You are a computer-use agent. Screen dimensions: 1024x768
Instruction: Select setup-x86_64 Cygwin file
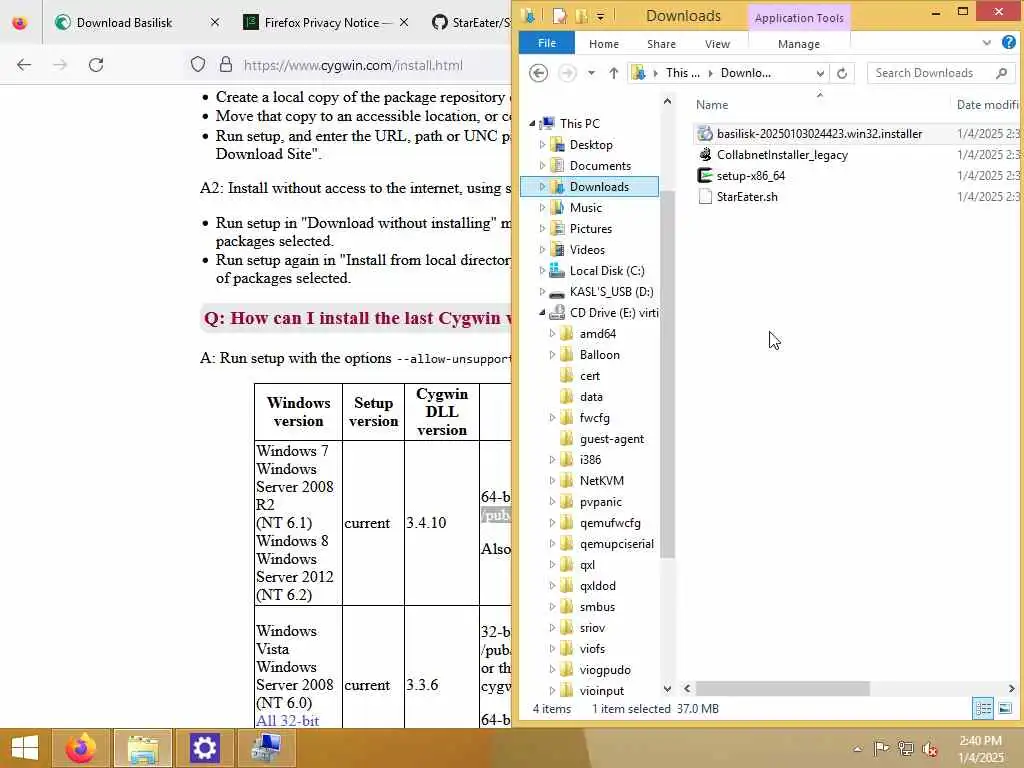coord(750,176)
